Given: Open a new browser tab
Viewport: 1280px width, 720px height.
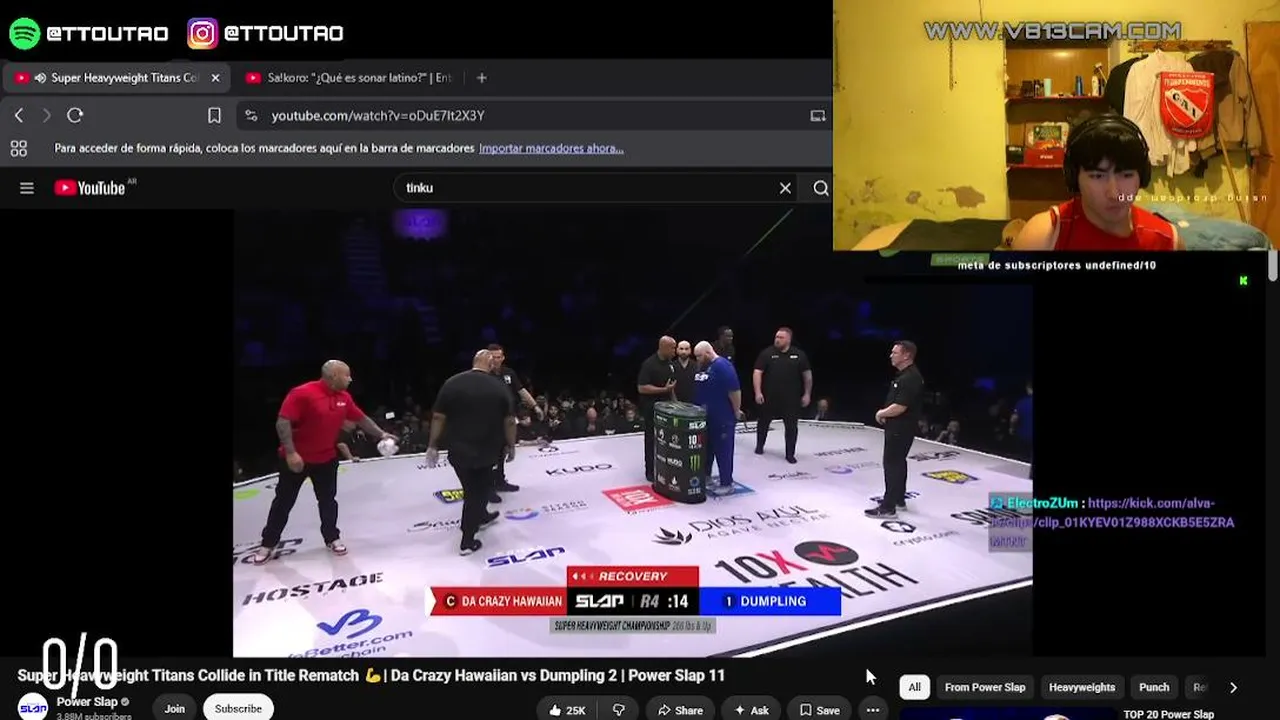Looking at the screenshot, I should [481, 78].
